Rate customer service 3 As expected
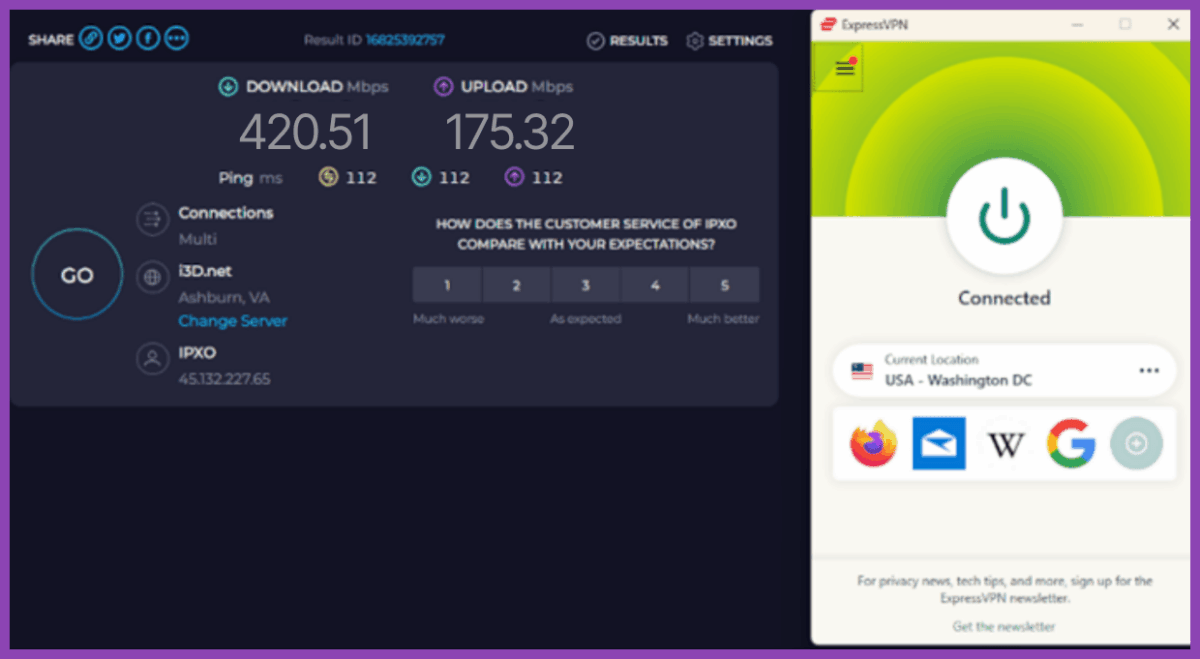The height and width of the screenshot is (659, 1200). [586, 285]
